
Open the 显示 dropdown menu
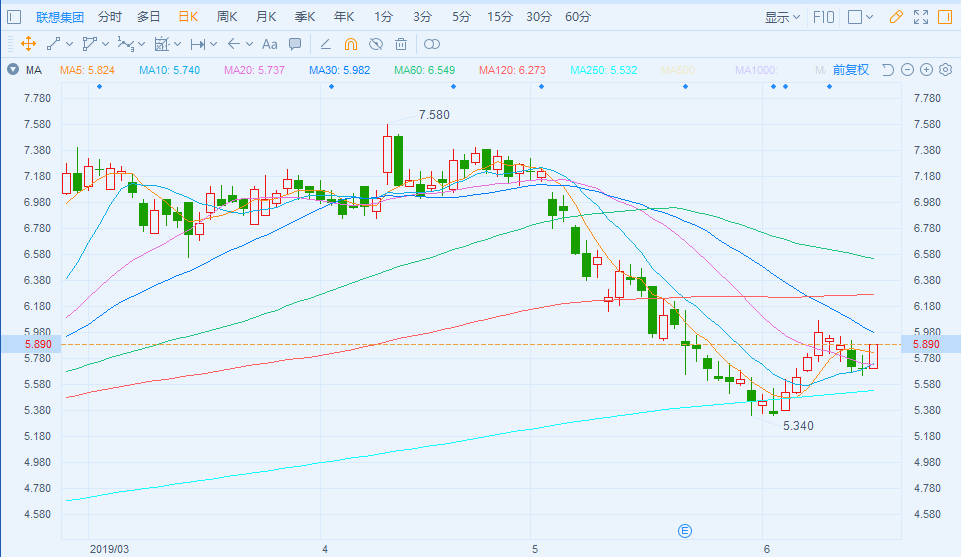coord(783,17)
